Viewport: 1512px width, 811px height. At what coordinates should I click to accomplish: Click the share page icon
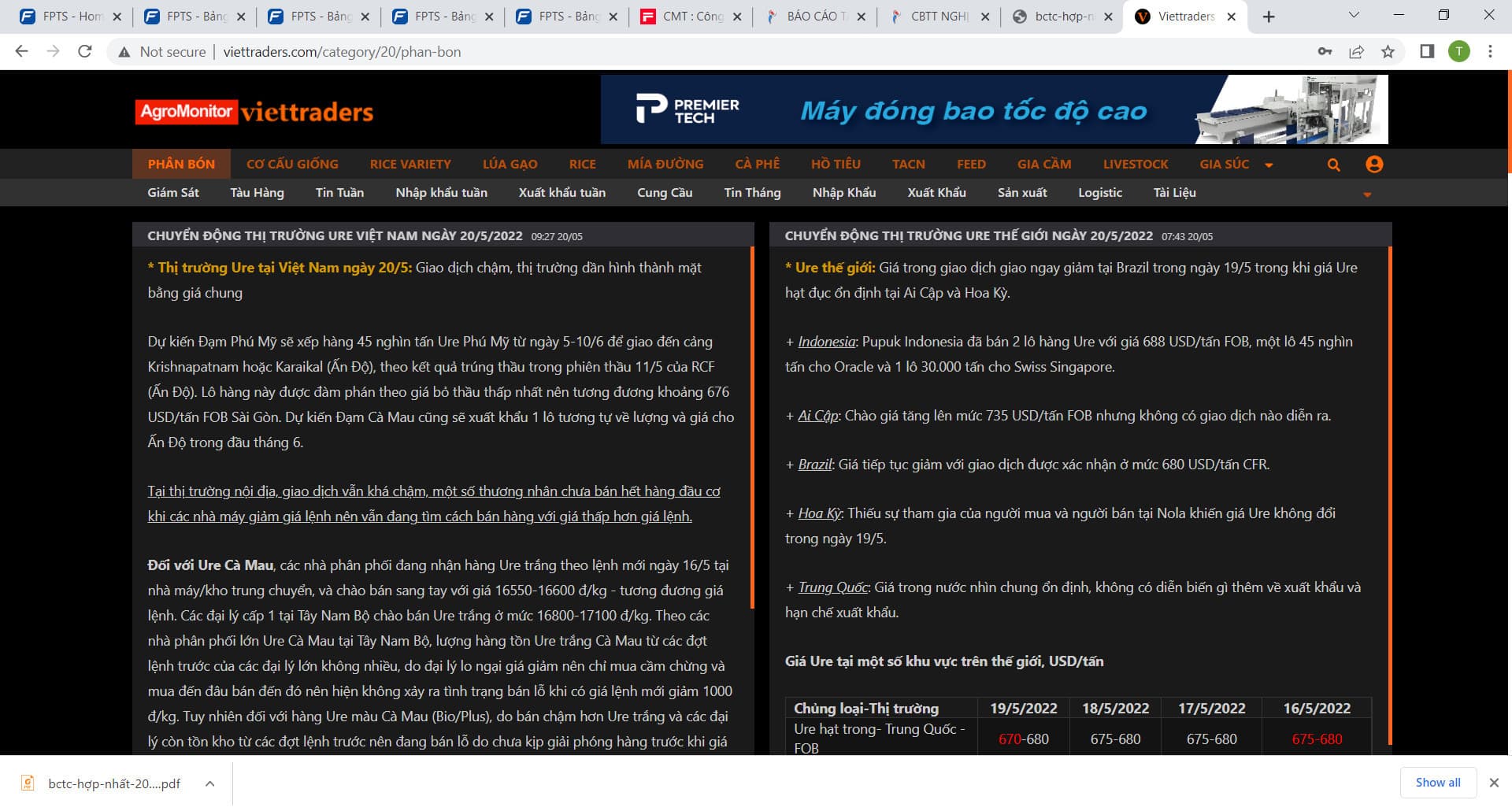(x=1356, y=52)
